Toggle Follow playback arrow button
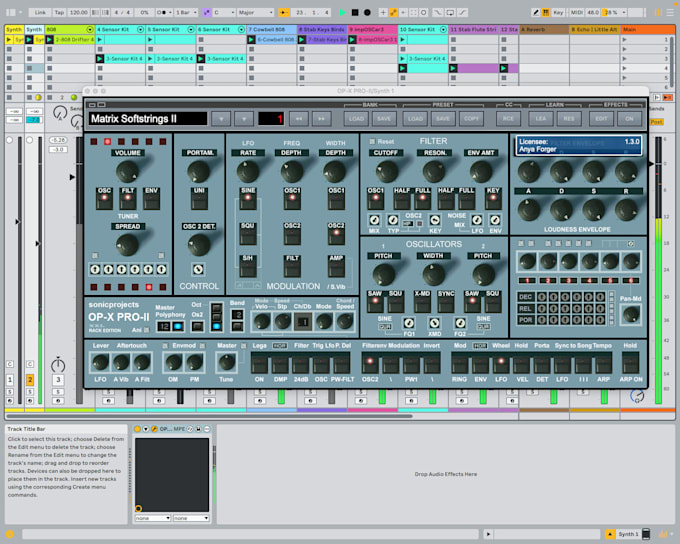This screenshot has height=544, width=680. click(x=284, y=13)
